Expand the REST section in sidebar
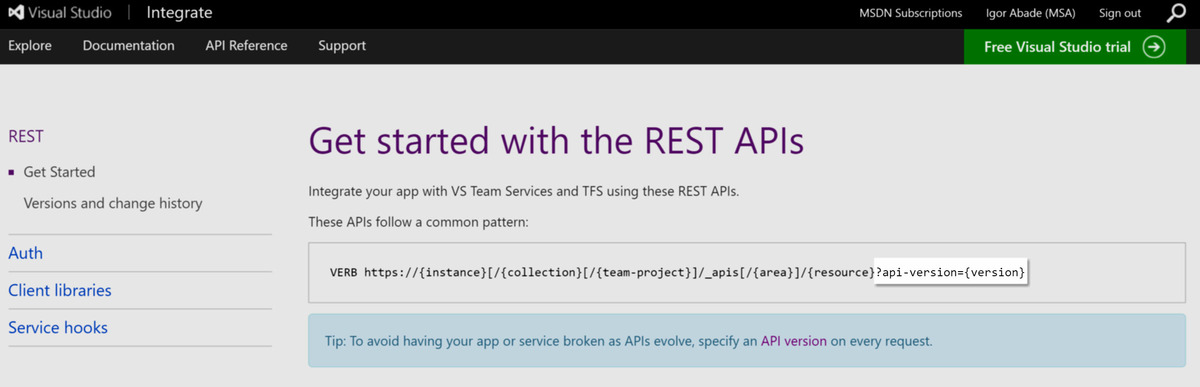 point(26,136)
